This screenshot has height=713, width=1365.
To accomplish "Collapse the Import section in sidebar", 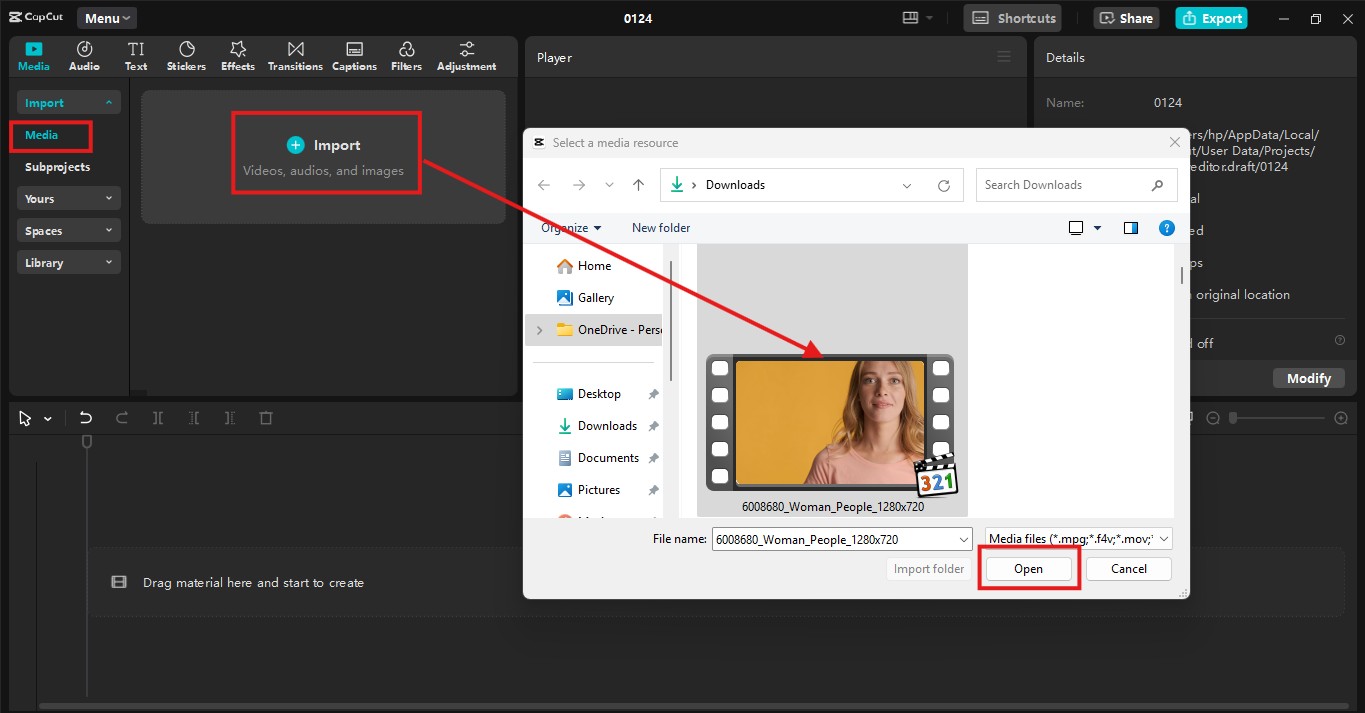I will pos(68,102).
